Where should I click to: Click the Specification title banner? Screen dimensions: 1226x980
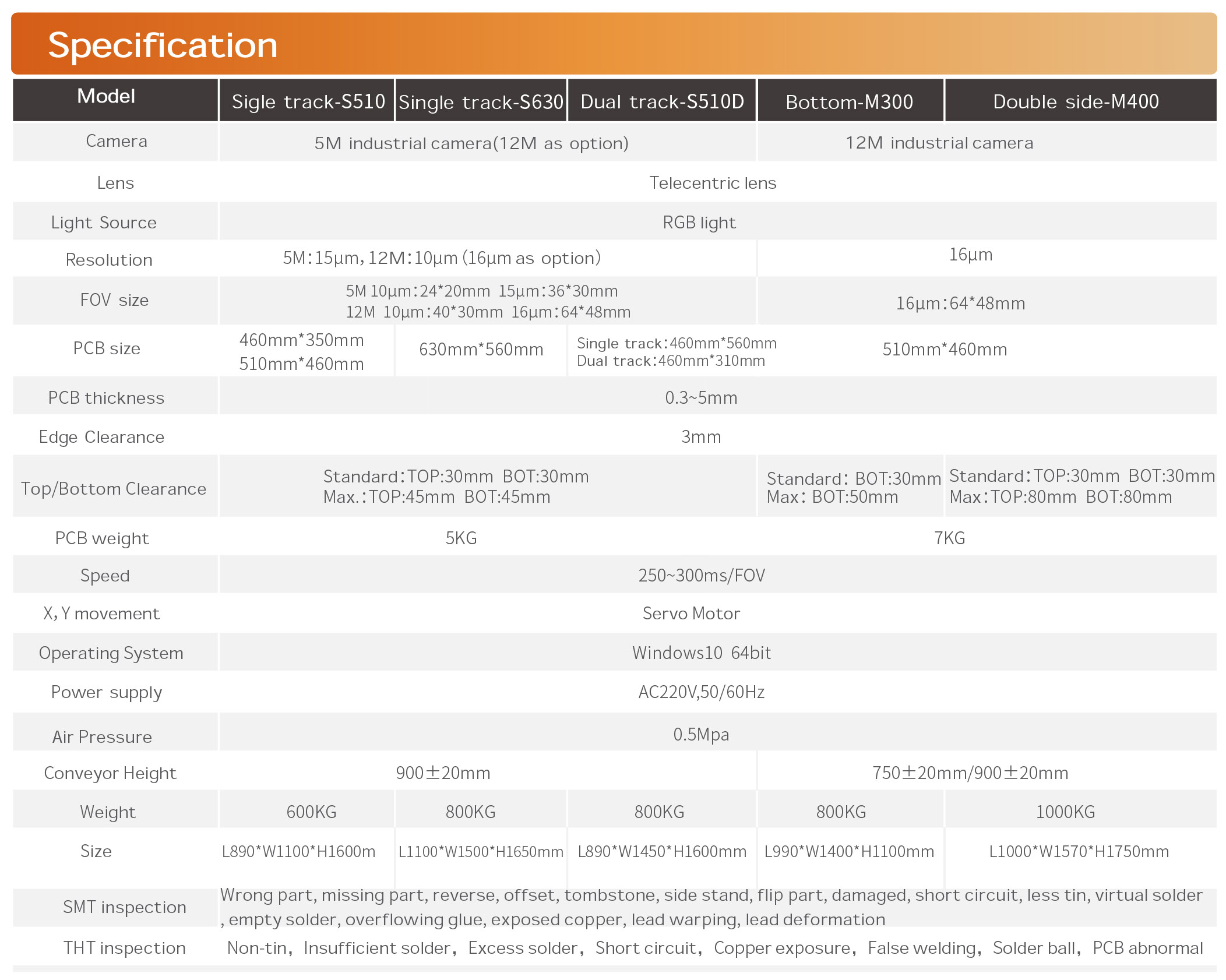[162, 44]
